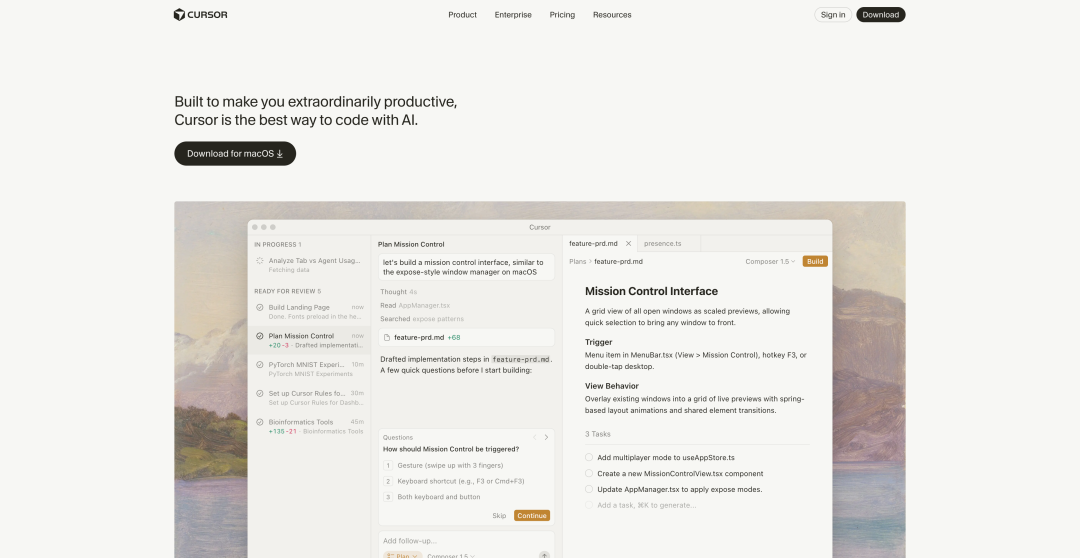Open the Composer 1.5 model dropdown

770,262
